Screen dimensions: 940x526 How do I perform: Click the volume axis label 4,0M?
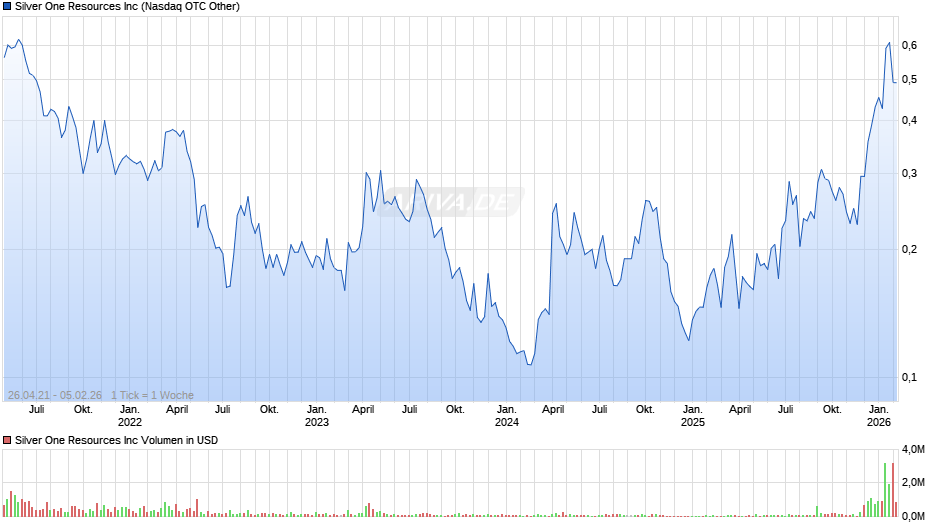pos(913,449)
